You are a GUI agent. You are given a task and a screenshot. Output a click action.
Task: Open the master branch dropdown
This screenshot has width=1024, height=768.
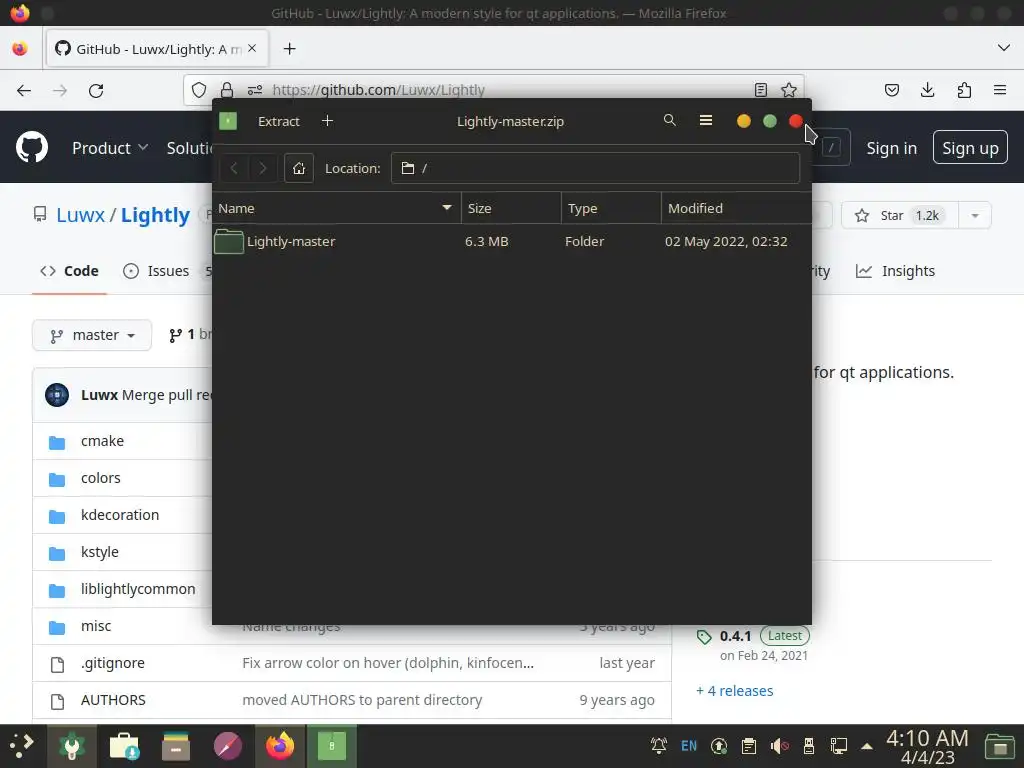pyautogui.click(x=92, y=335)
